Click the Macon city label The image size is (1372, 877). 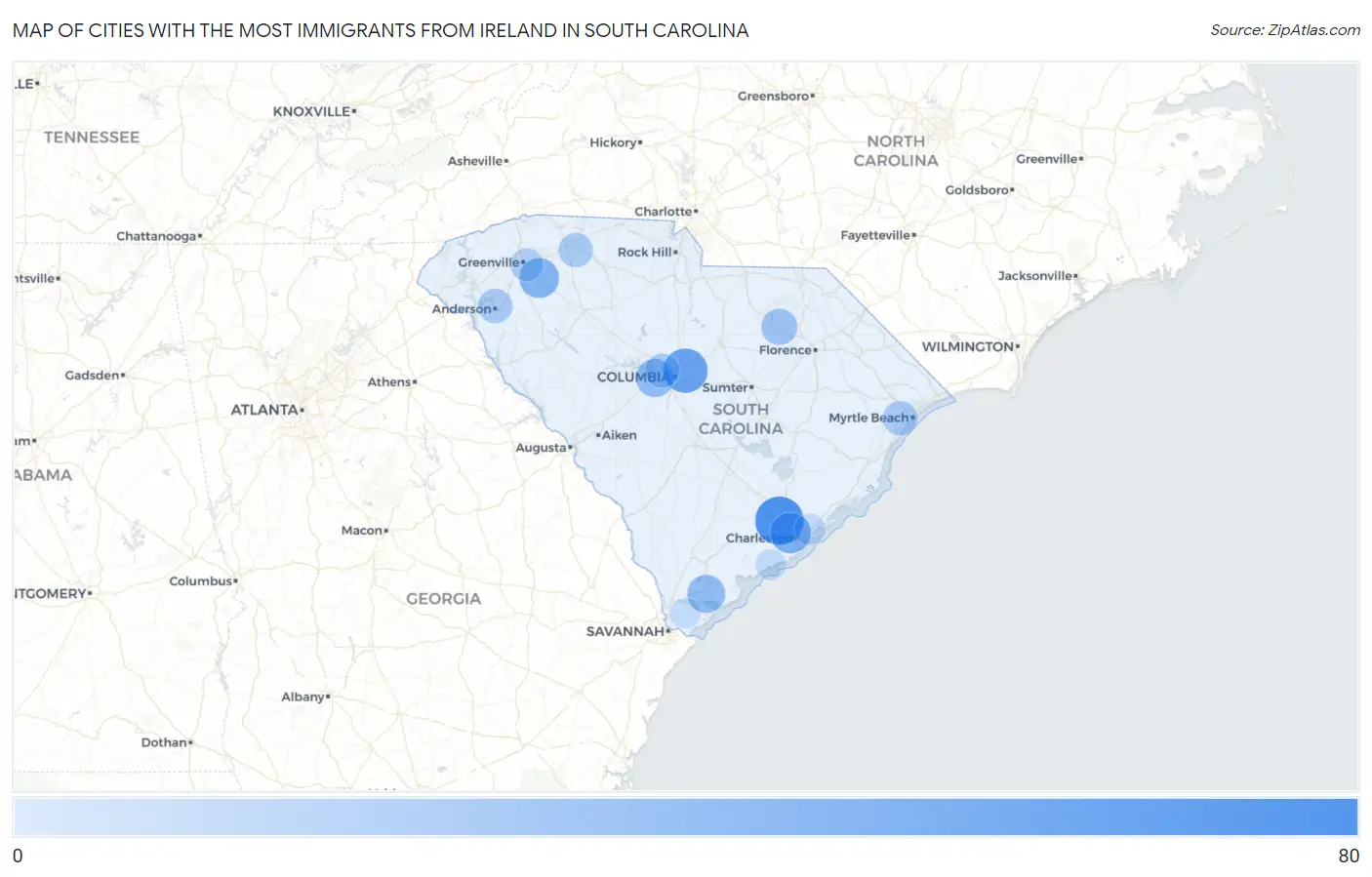364,531
